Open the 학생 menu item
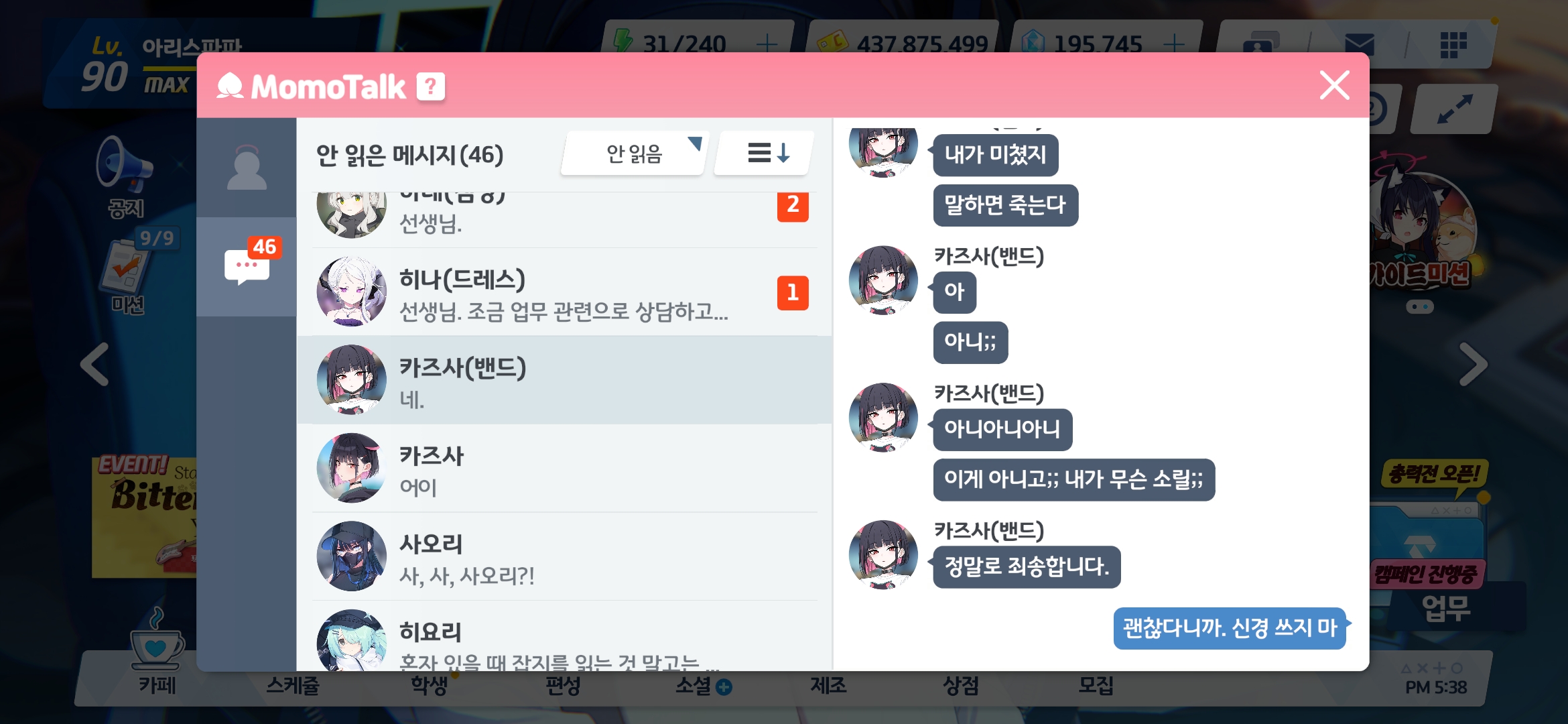This screenshot has width=1568, height=724. (x=429, y=685)
